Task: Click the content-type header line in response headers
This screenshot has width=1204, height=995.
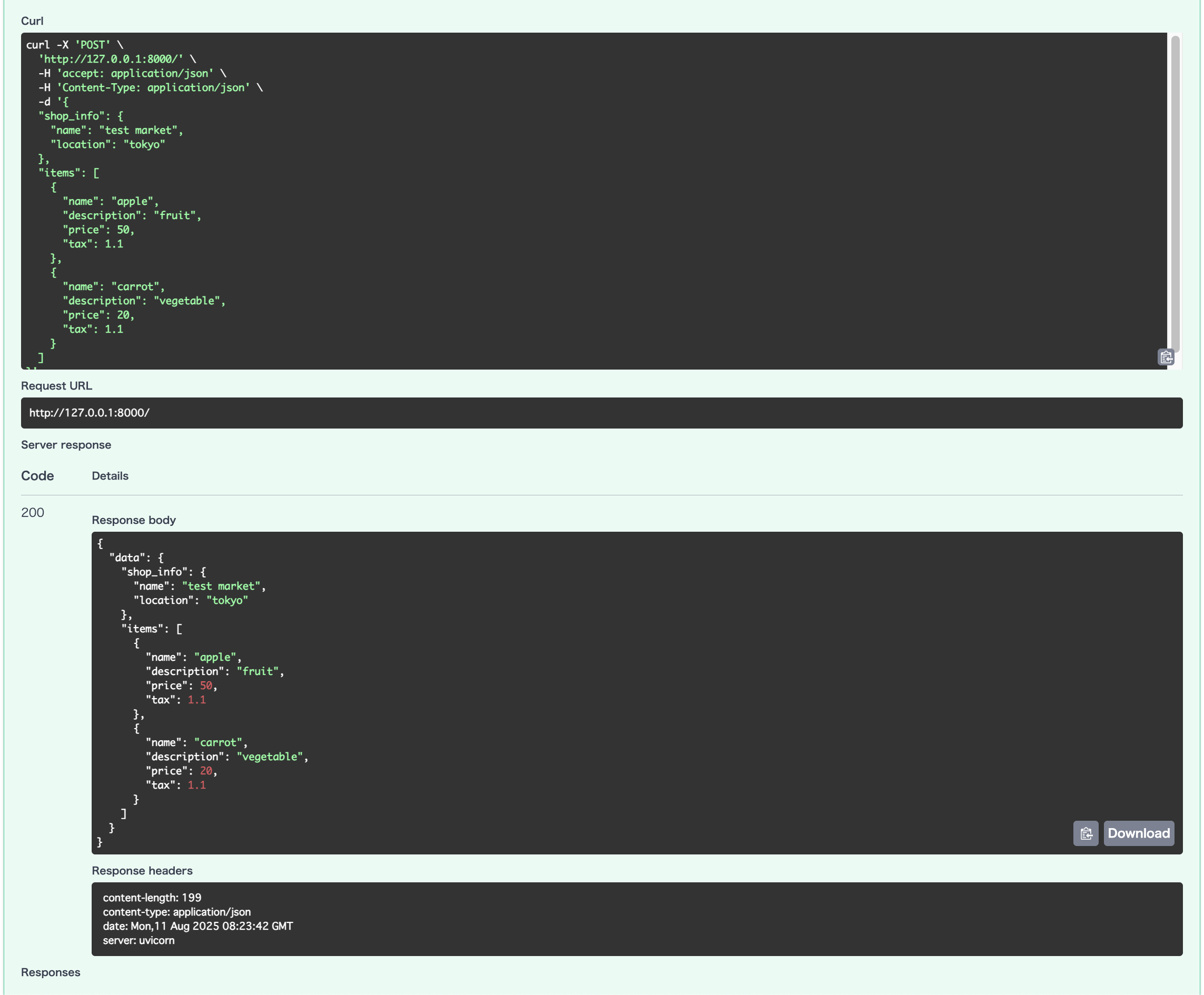Action: [x=176, y=911]
